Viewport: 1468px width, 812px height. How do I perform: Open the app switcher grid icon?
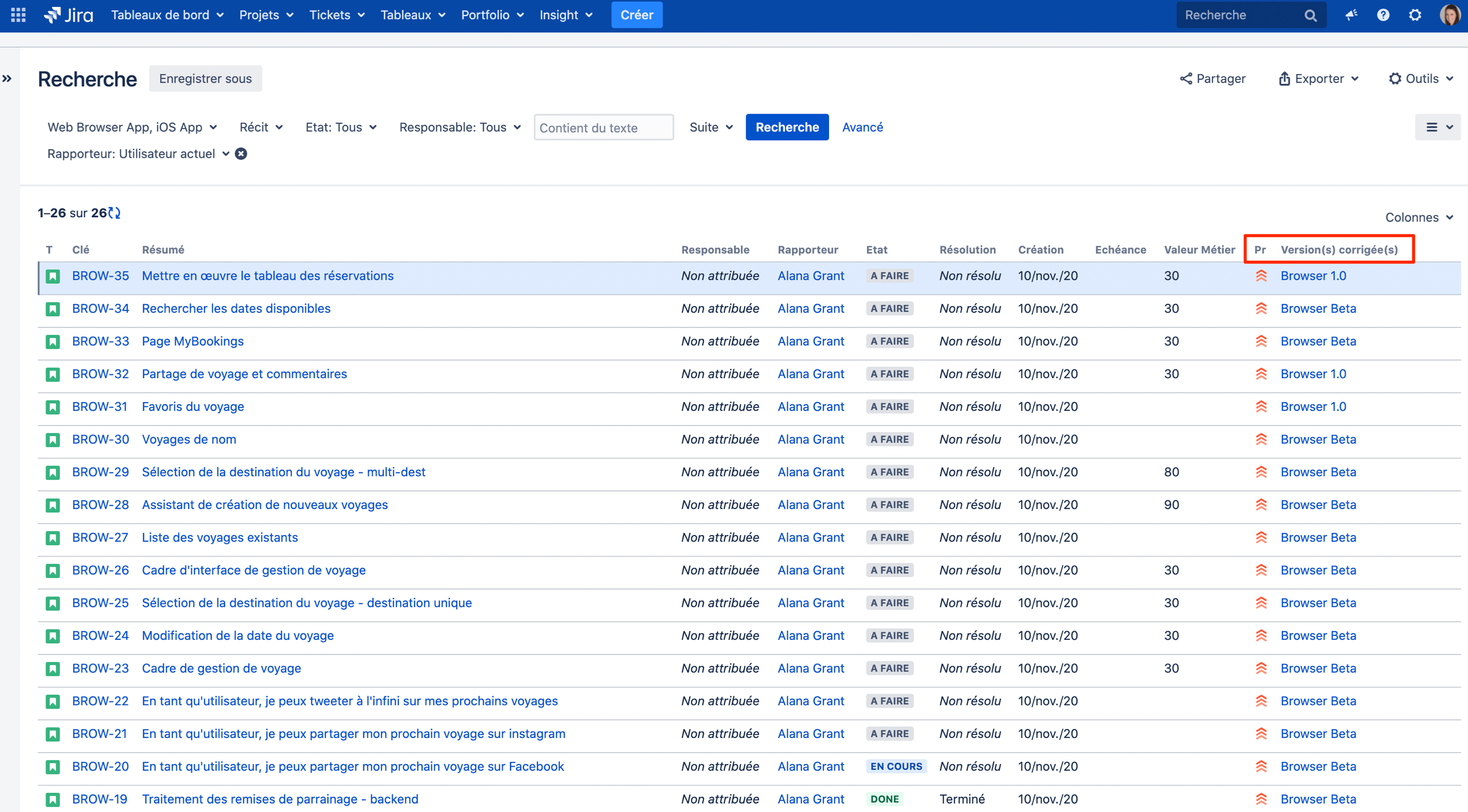18,15
